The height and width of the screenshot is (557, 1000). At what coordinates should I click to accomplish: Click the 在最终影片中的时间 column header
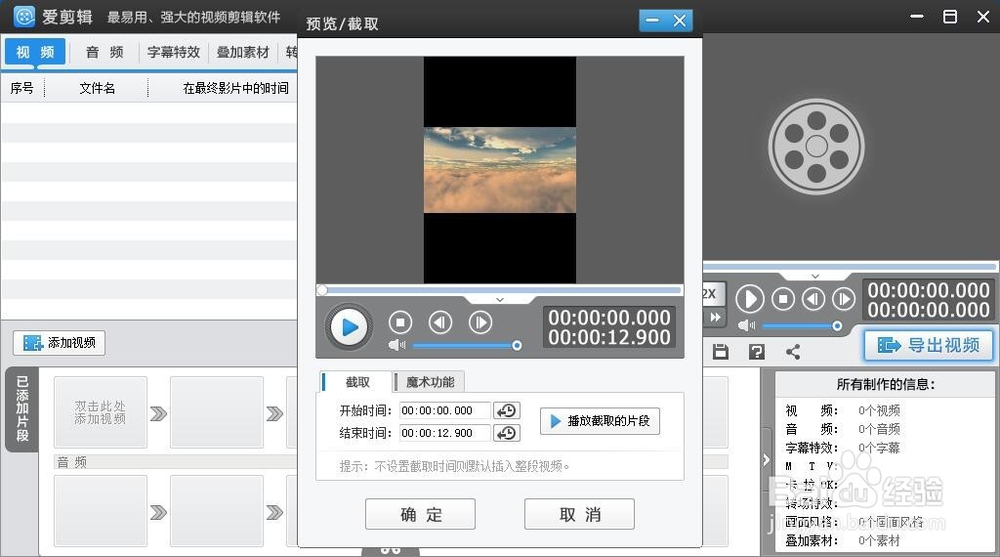point(235,88)
